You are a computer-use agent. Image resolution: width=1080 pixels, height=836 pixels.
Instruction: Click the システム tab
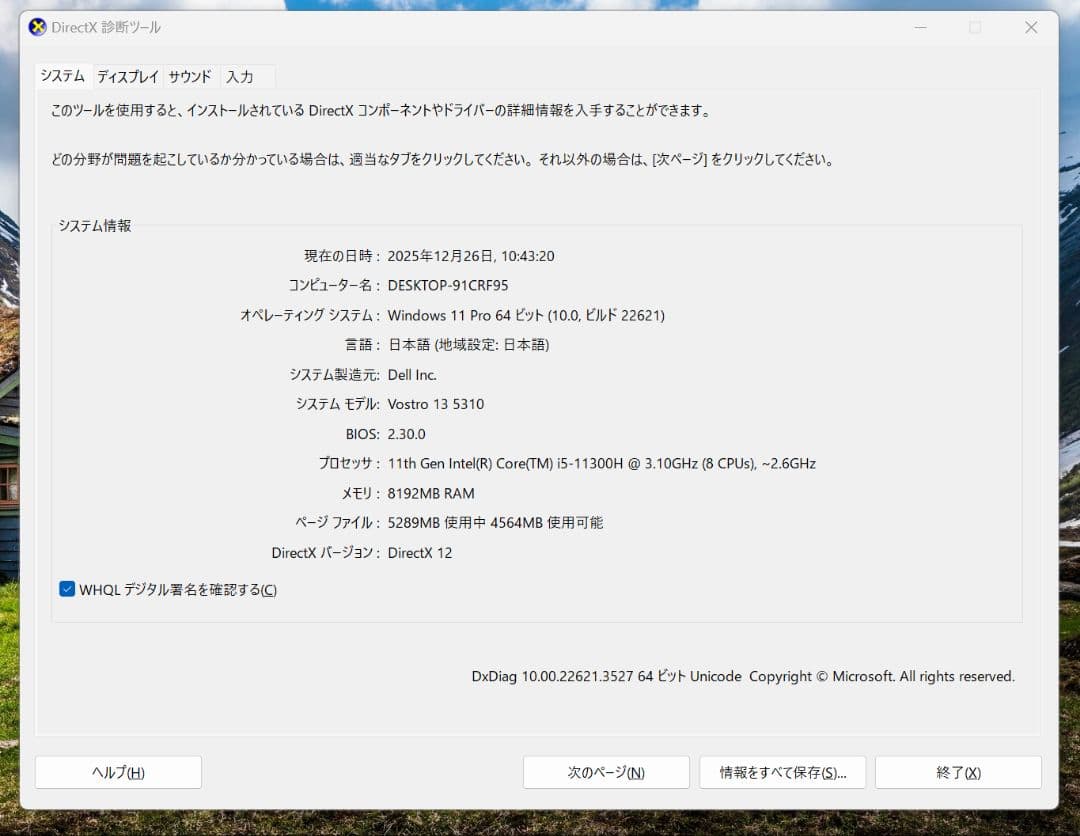coord(62,75)
